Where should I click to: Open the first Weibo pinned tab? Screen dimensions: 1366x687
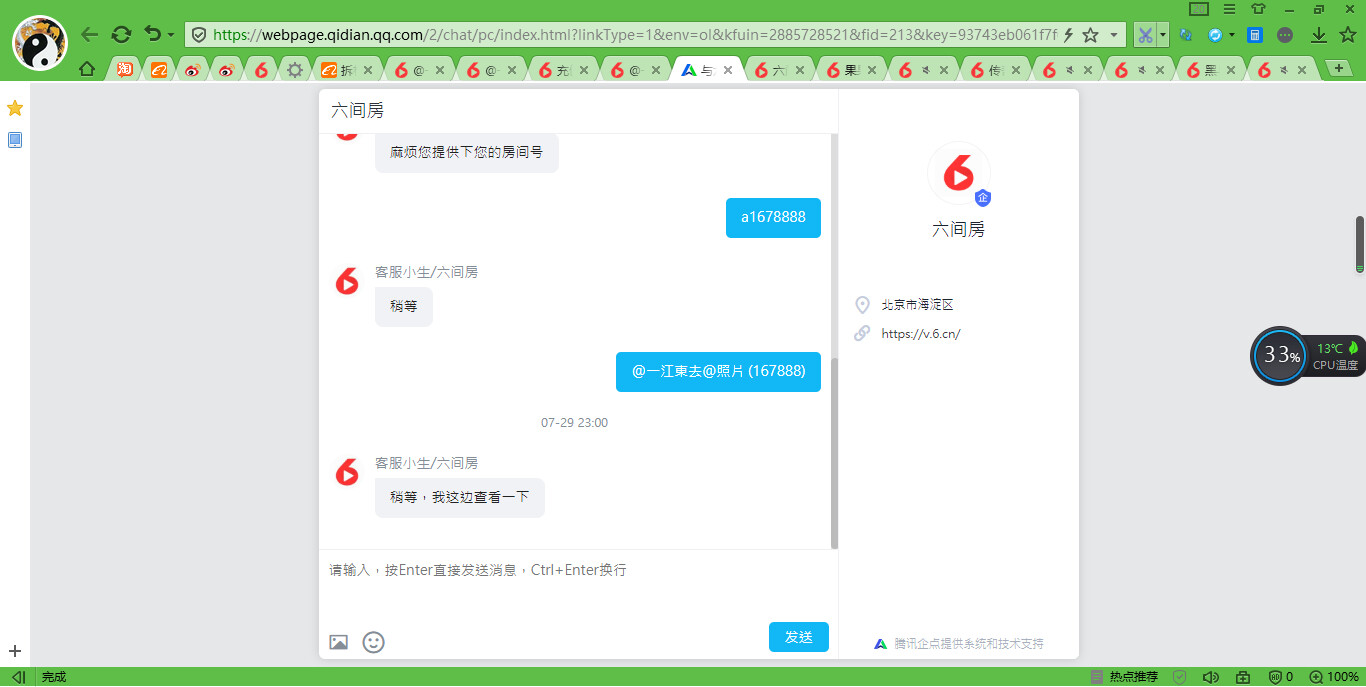[x=192, y=70]
